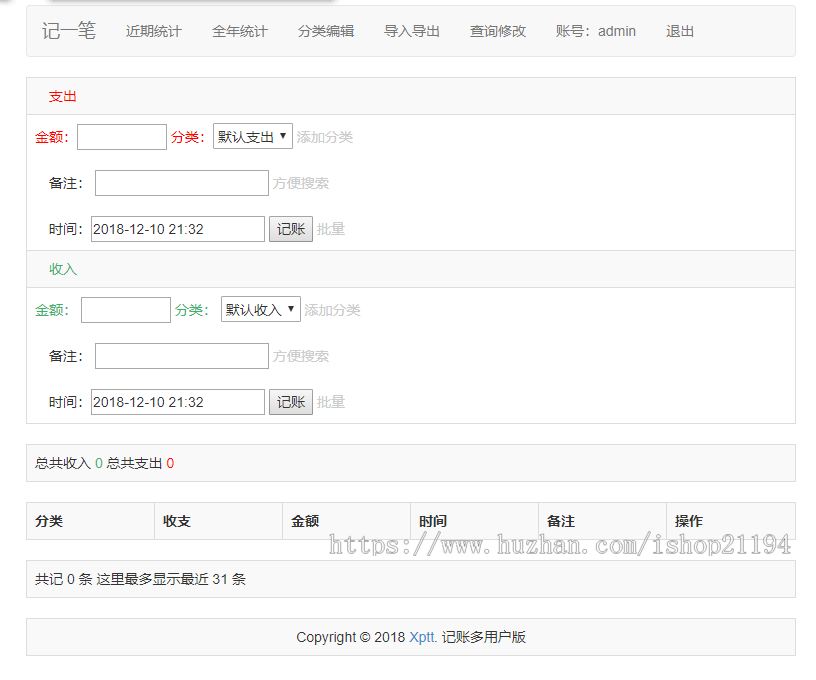Image resolution: width=816 pixels, height=680 pixels.
Task: Click the admin account name
Action: pos(616,31)
